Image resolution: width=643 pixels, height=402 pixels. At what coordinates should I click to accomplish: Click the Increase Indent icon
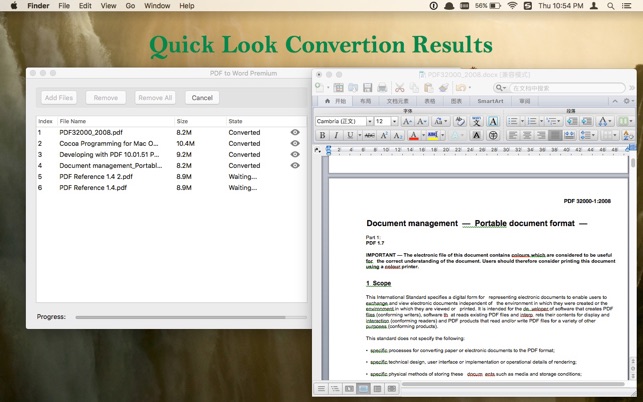pos(587,121)
